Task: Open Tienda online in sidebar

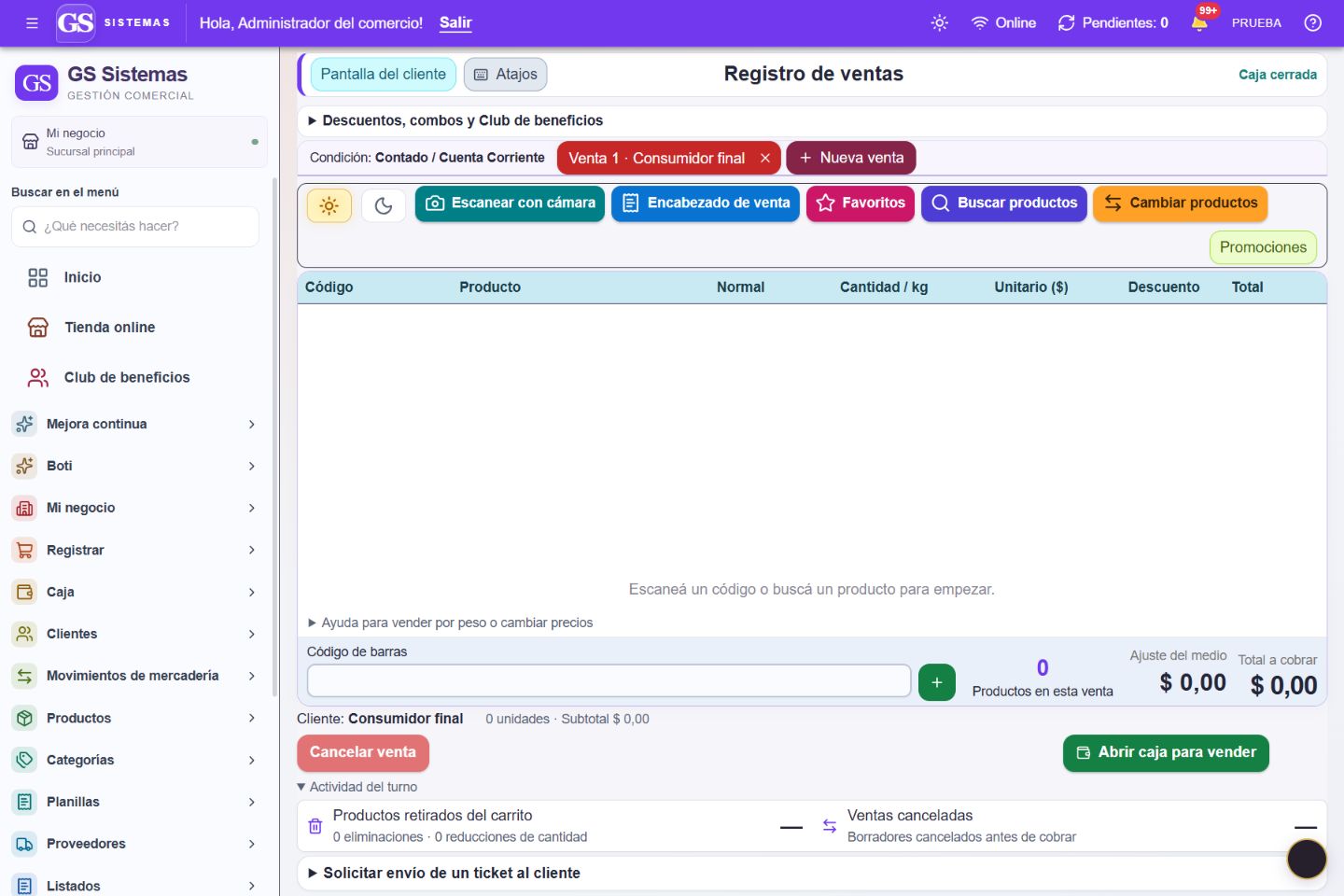Action: tap(137, 328)
